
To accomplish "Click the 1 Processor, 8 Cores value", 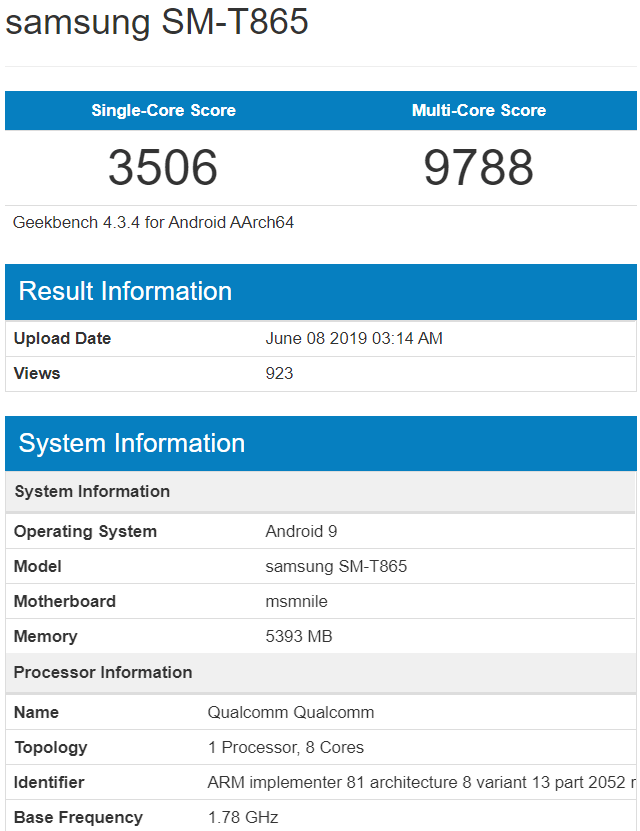I will pos(286,747).
